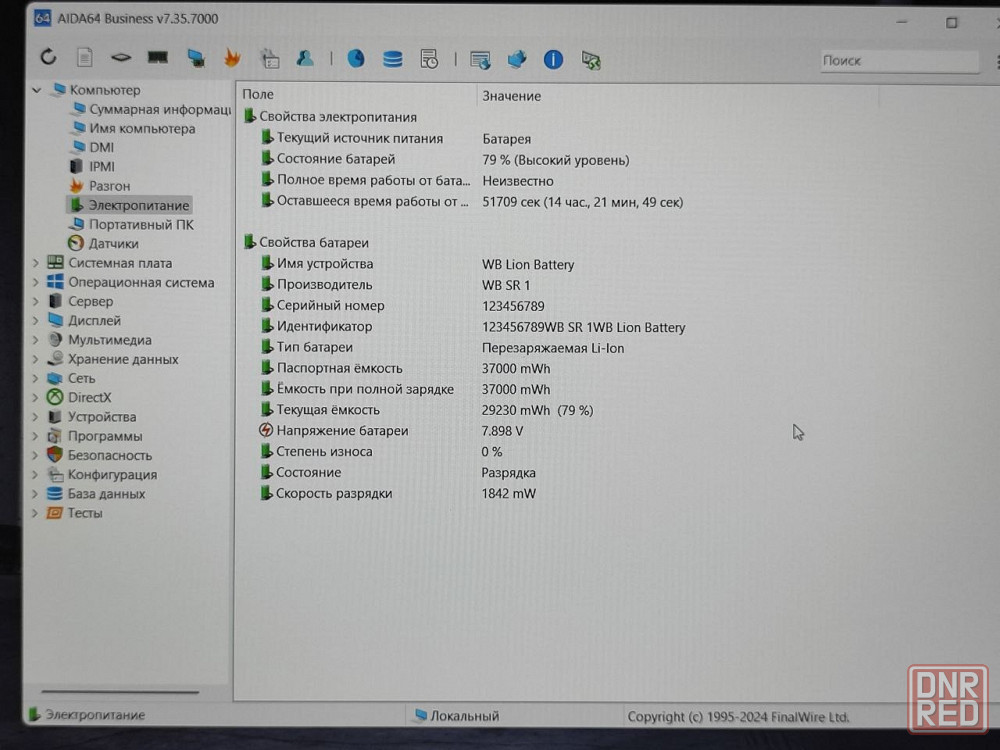Select the Свойства батареи group row
Image resolution: width=1000 pixels, height=750 pixels.
click(x=307, y=242)
